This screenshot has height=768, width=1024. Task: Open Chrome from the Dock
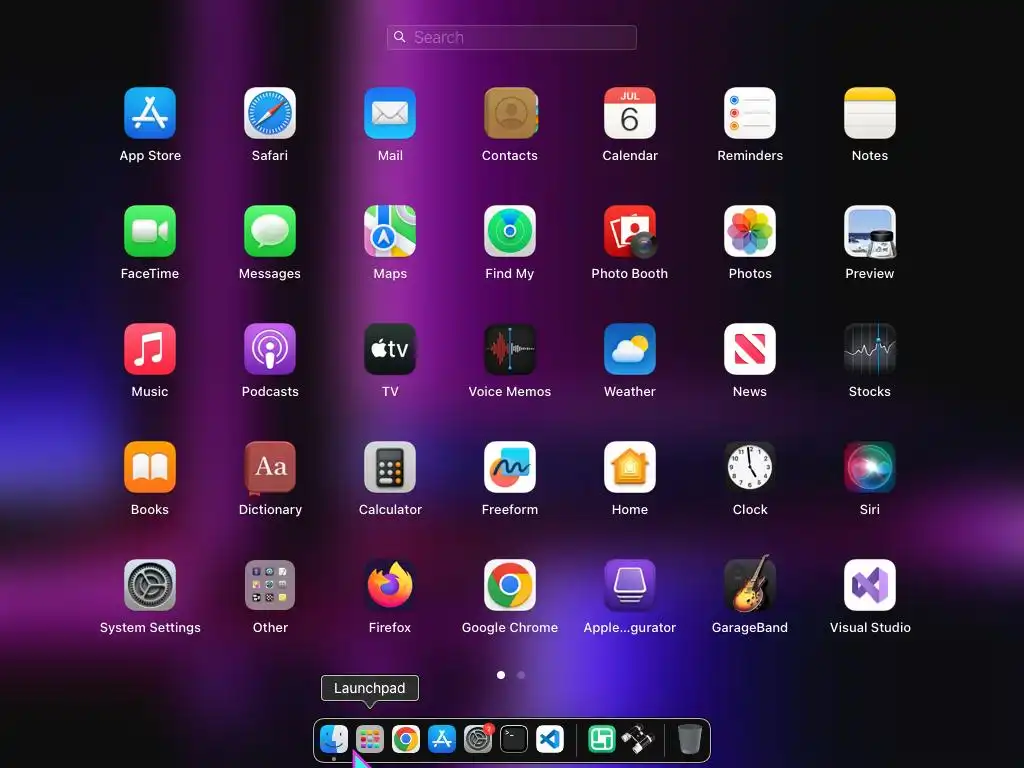(x=406, y=739)
